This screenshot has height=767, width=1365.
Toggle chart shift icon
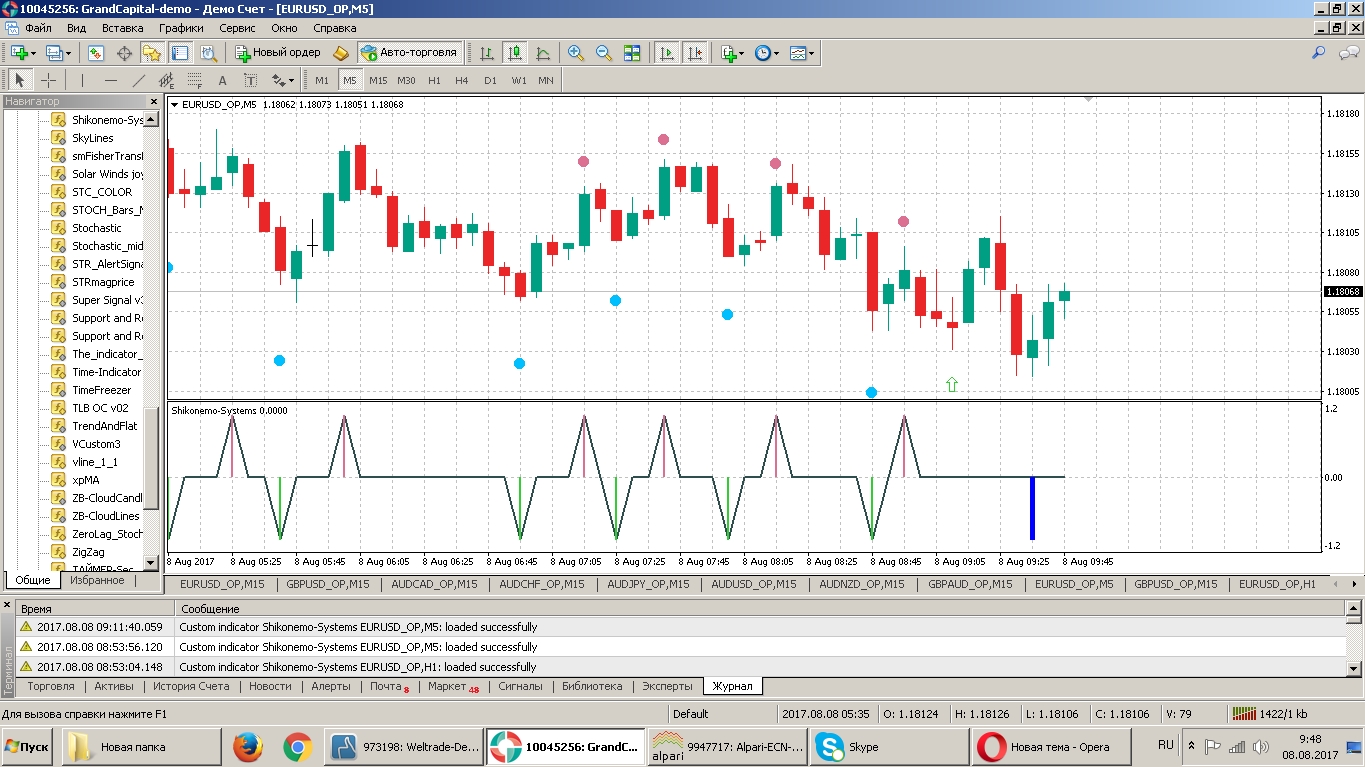(695, 53)
